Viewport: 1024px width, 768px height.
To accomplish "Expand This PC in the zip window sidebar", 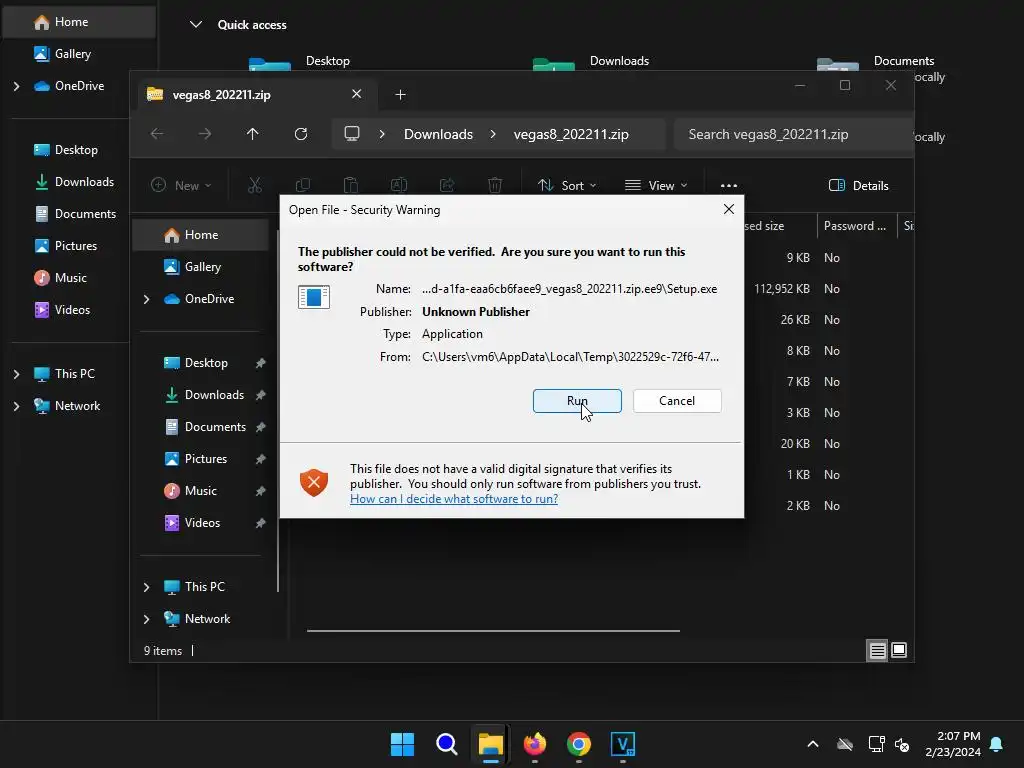I will point(146,587).
